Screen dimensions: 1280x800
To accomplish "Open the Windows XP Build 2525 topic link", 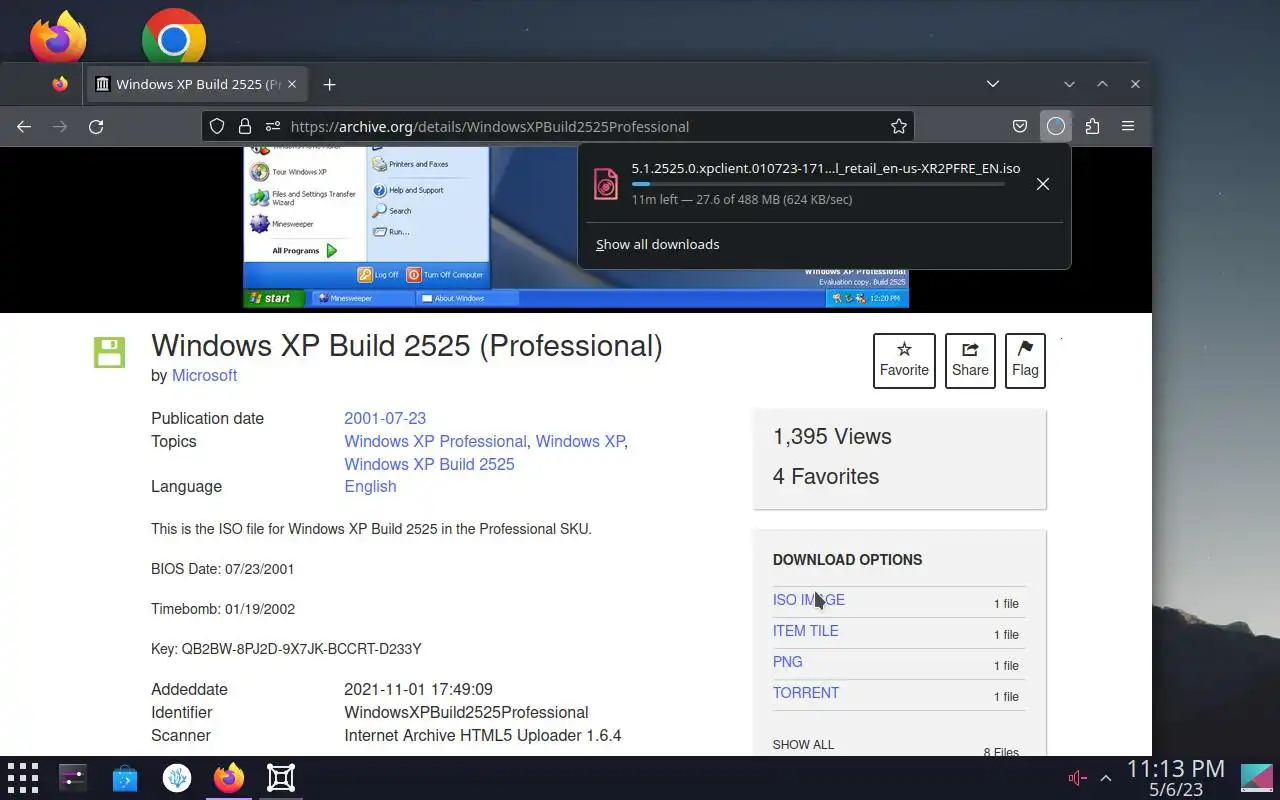I will tap(429, 464).
